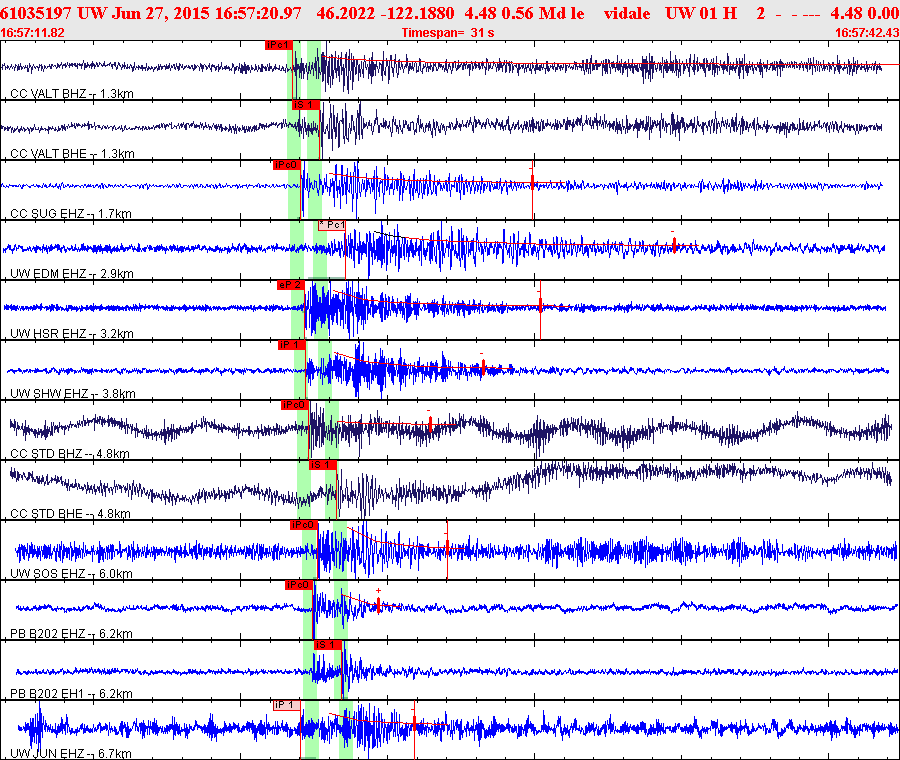Click the 'CC VALT BHE -- 1.3km' channel label
The height and width of the screenshot is (760, 900).
72,154
